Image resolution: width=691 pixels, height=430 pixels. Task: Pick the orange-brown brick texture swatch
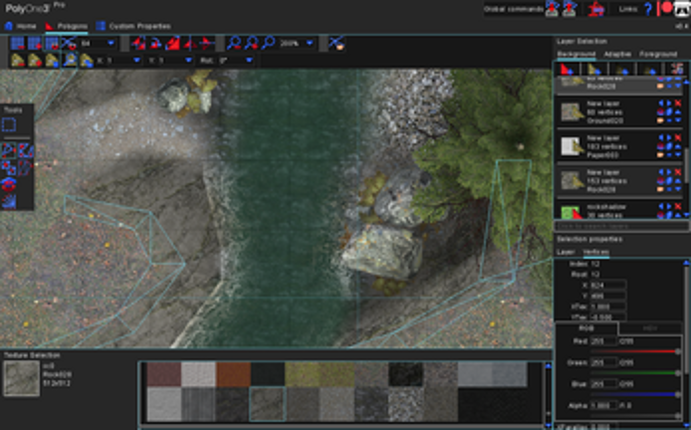pos(233,374)
